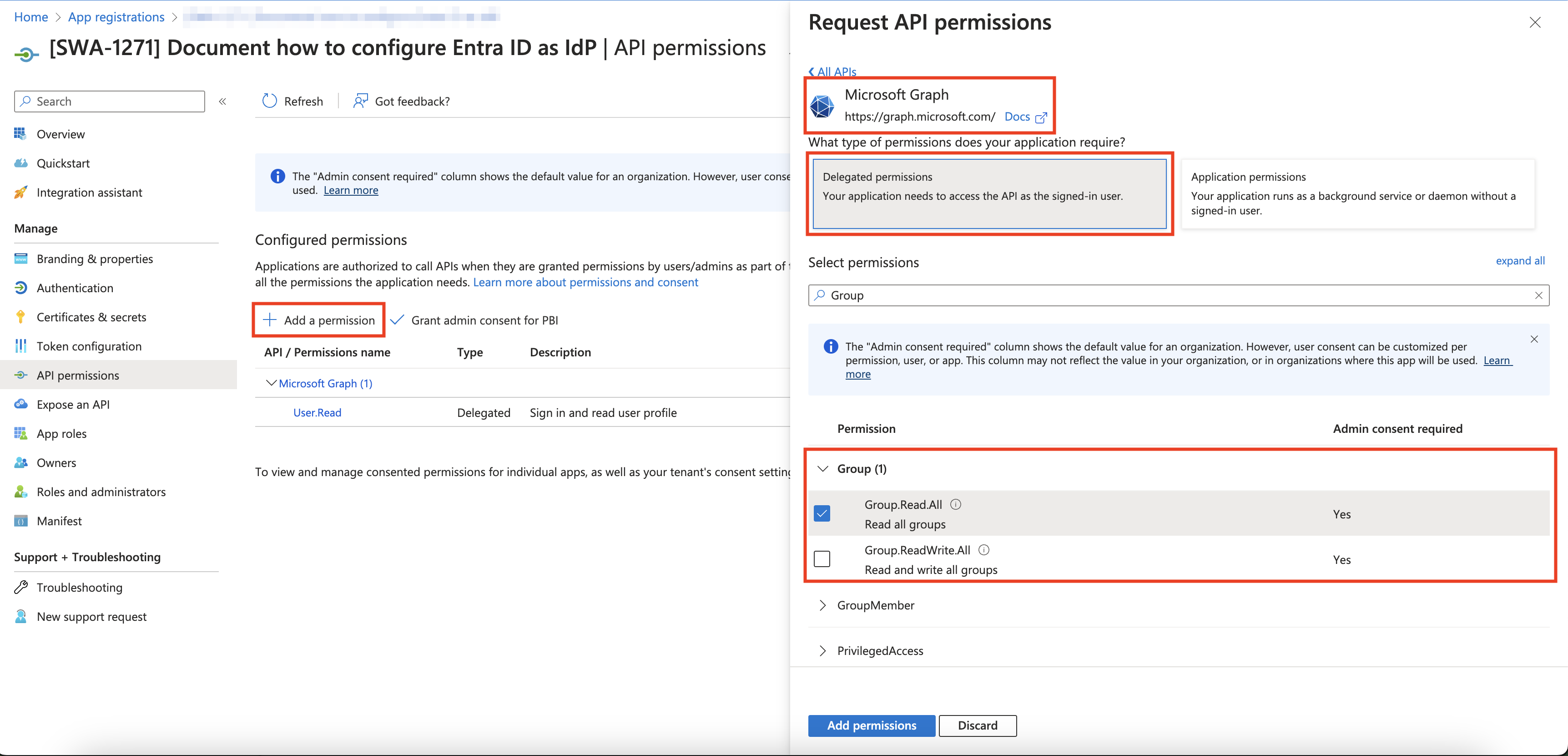The image size is (1568, 756).
Task: Click Grant admin consent for PBI
Action: pos(474,320)
